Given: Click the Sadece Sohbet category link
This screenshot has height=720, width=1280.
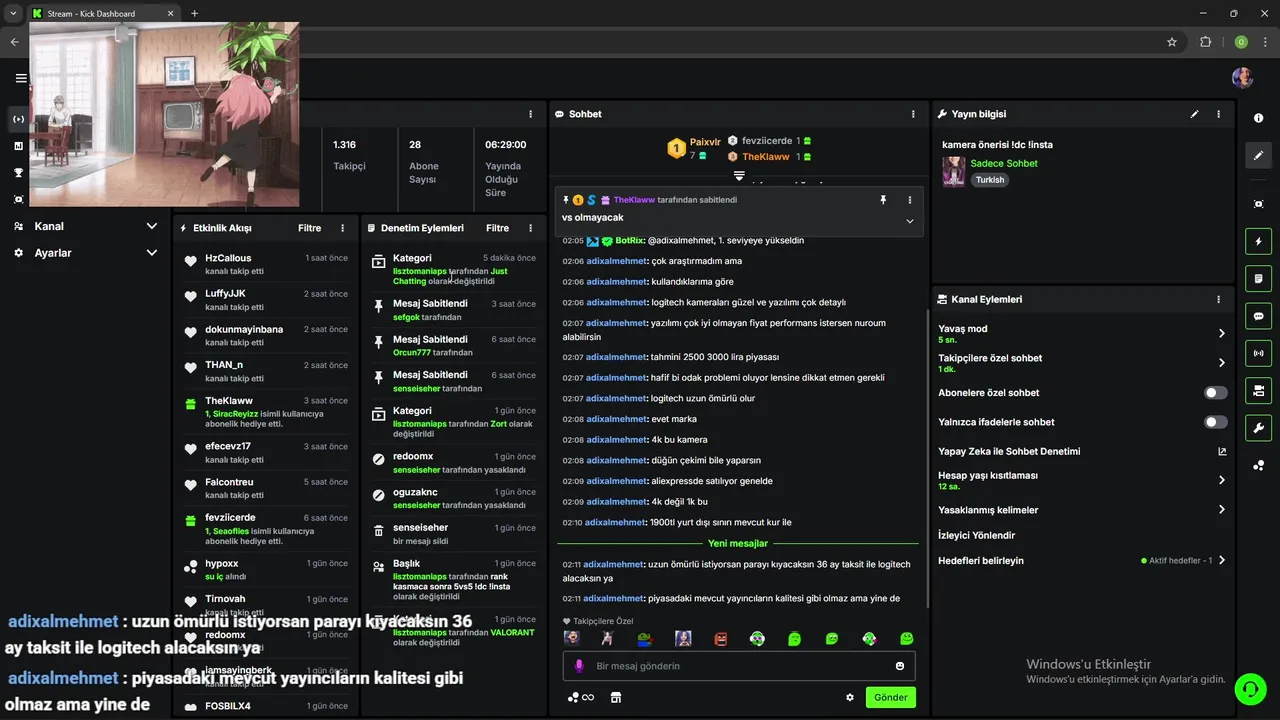Looking at the screenshot, I should [x=1004, y=163].
